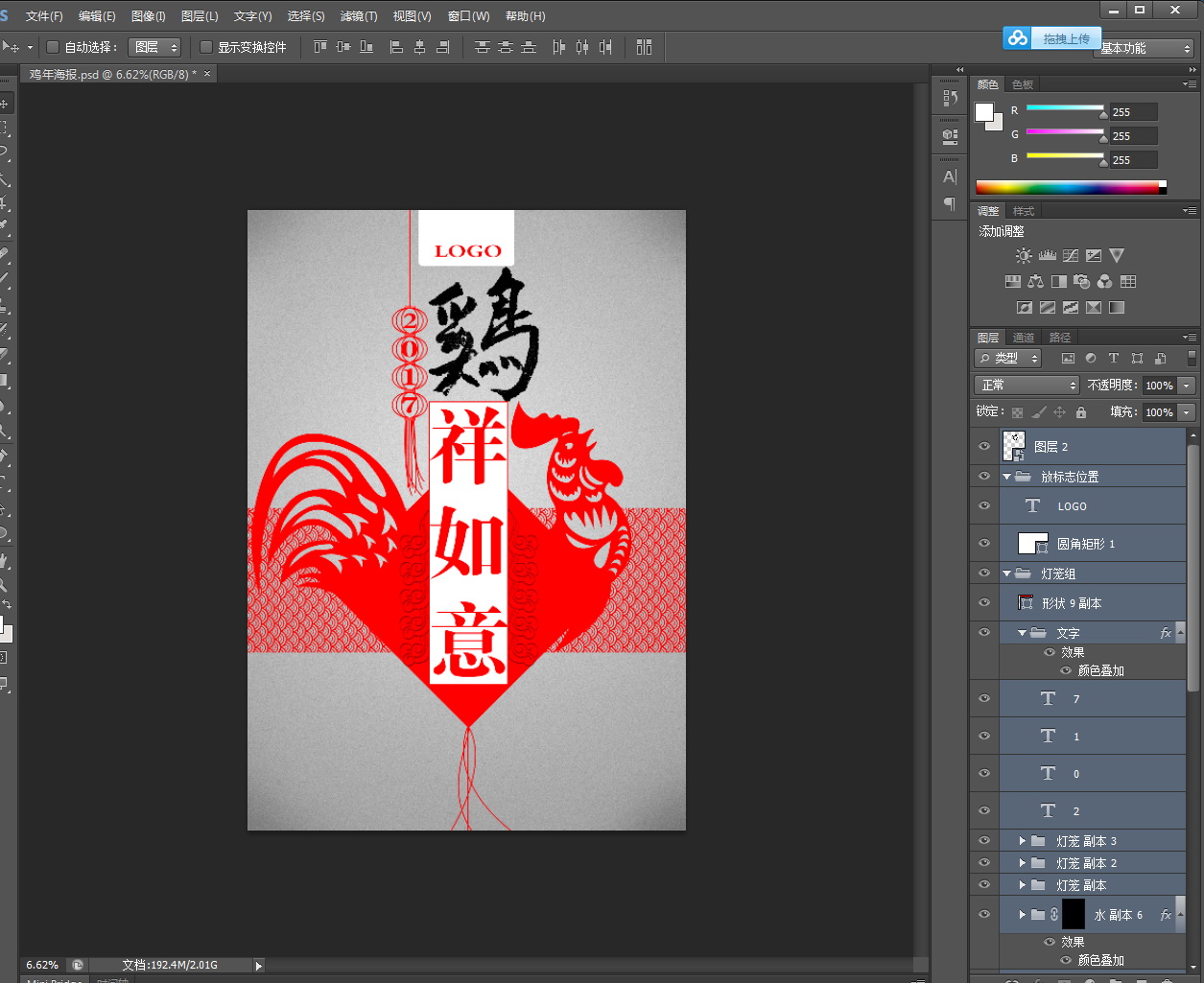Add an Exposure adjustment
Image resolution: width=1204 pixels, height=983 pixels.
[x=1094, y=256]
